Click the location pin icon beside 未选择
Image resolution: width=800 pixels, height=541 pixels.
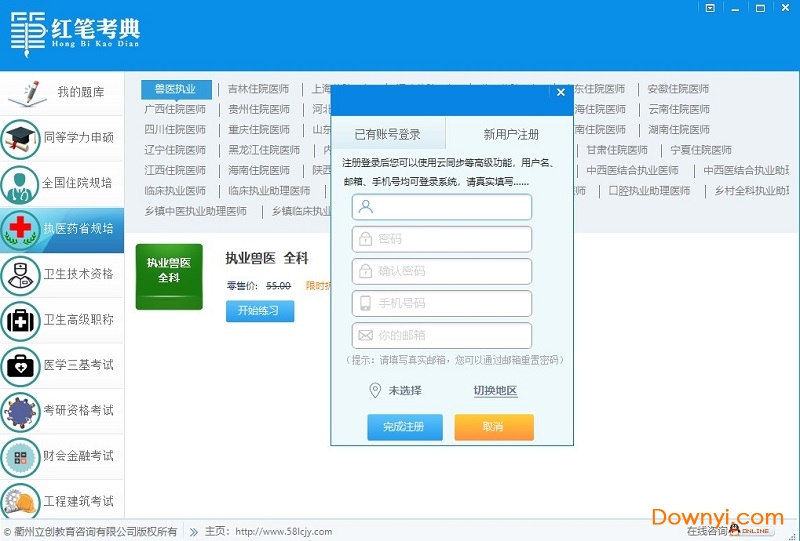[x=375, y=390]
